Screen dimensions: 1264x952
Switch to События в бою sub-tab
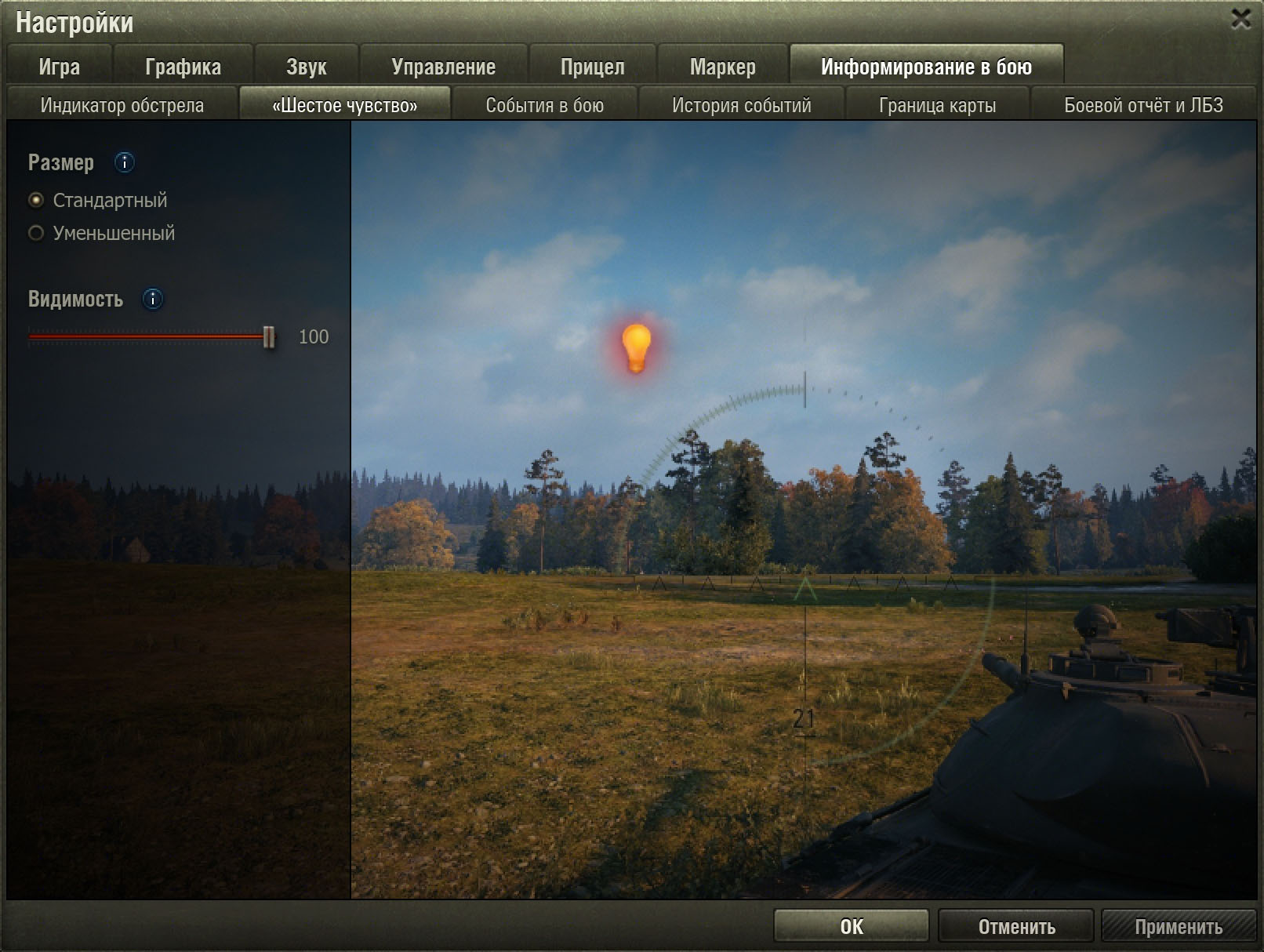(544, 105)
